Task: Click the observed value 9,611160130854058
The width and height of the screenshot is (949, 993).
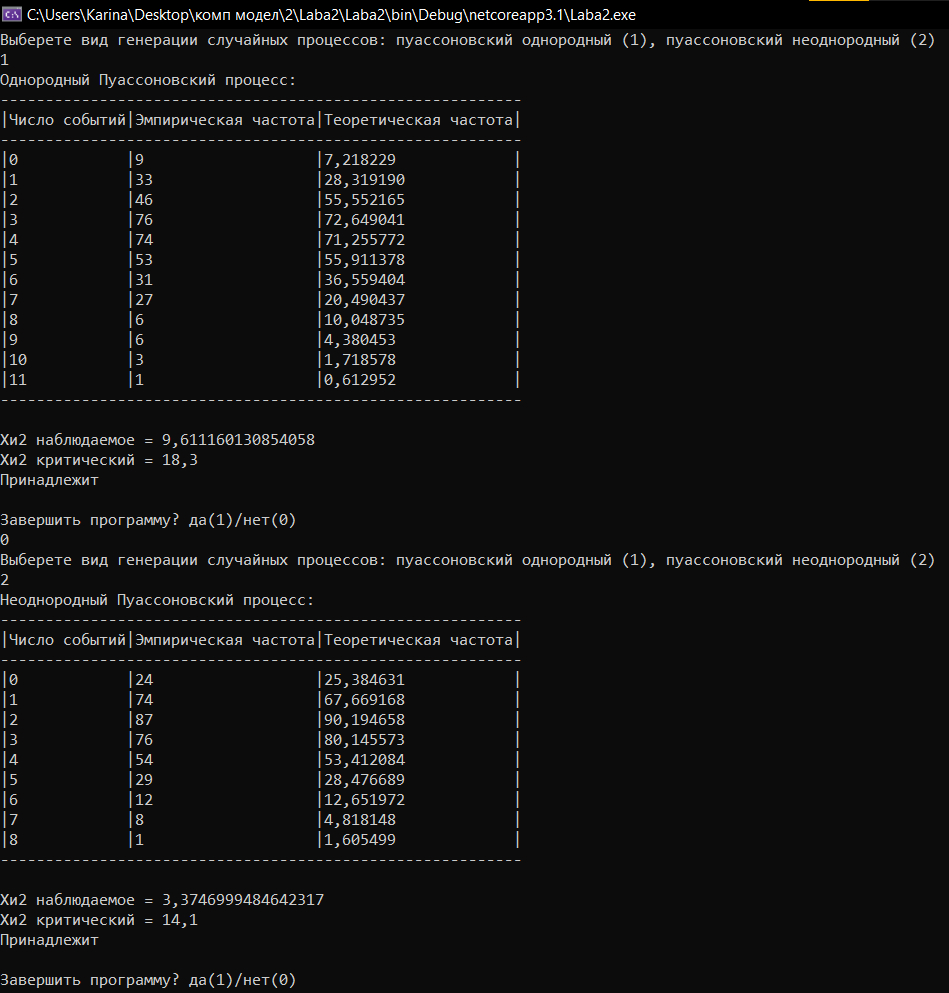Action: [239, 440]
